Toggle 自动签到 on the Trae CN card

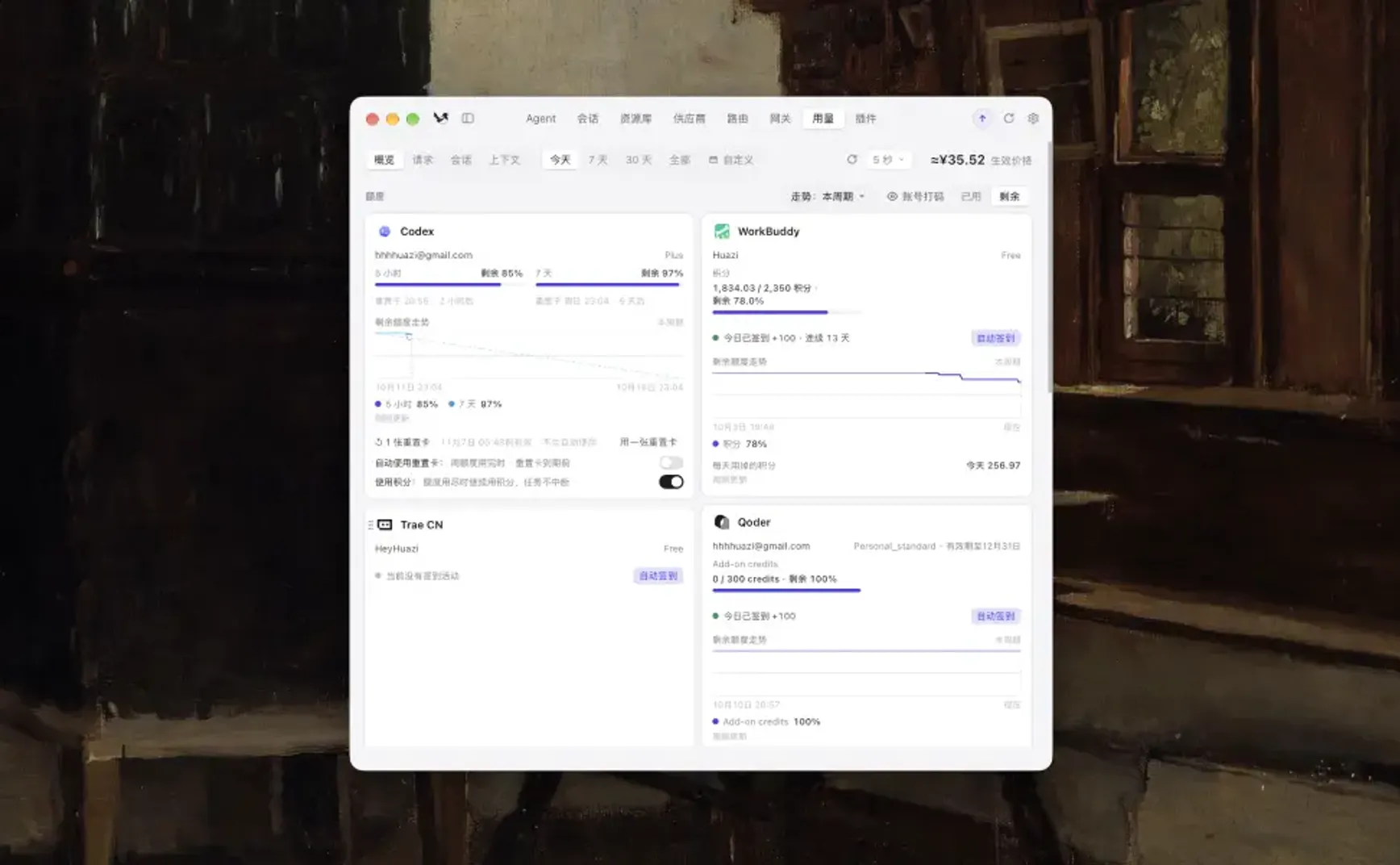pyautogui.click(x=659, y=575)
